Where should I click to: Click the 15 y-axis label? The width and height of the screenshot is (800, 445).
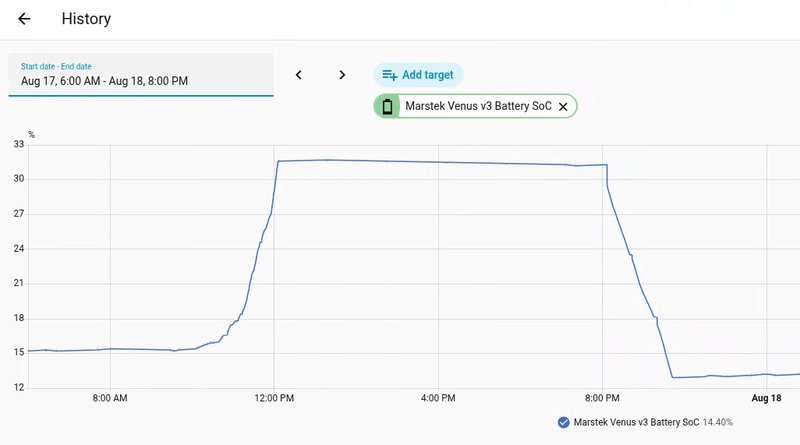pos(19,352)
